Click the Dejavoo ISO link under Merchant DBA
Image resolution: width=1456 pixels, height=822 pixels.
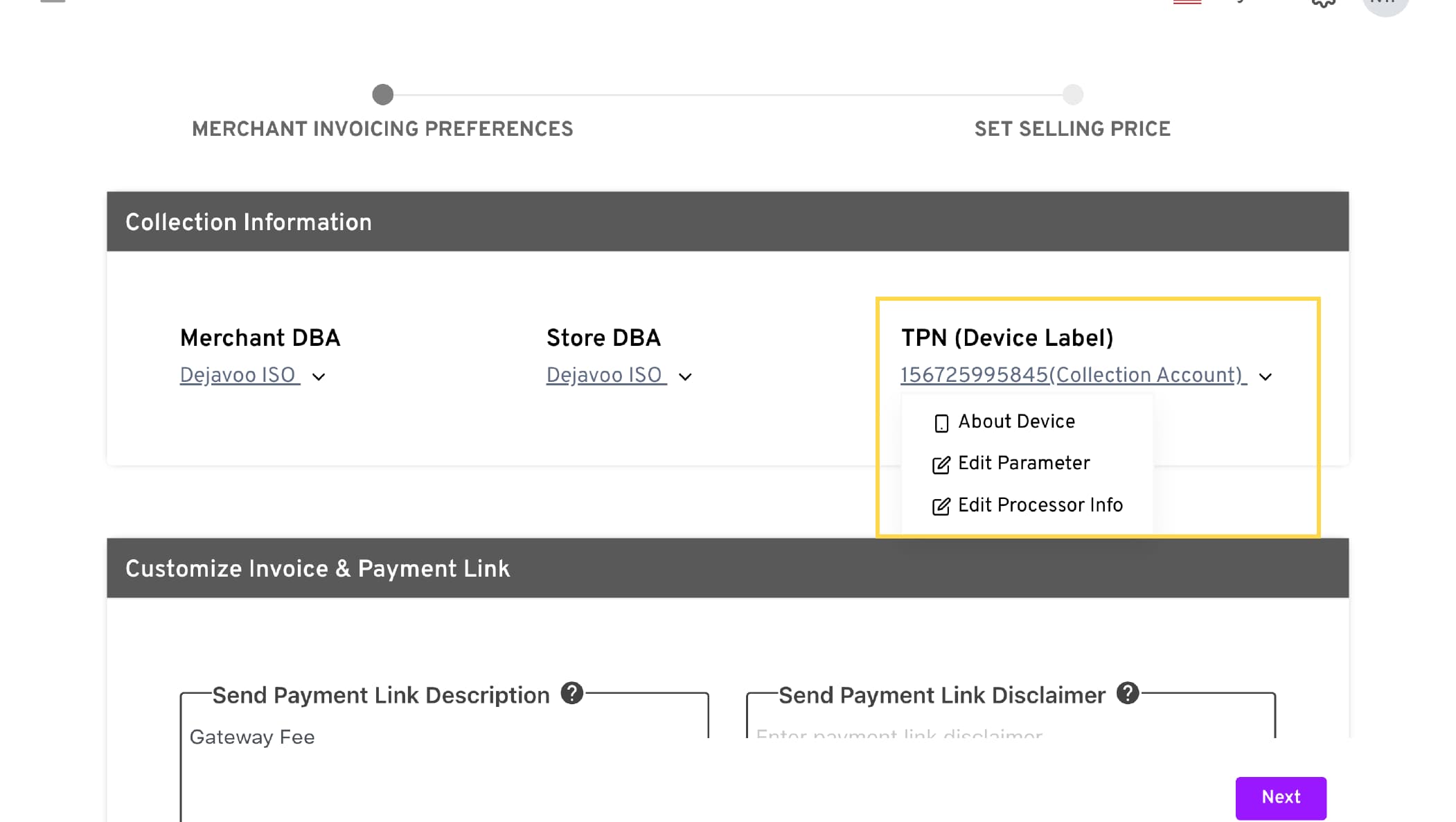(239, 375)
